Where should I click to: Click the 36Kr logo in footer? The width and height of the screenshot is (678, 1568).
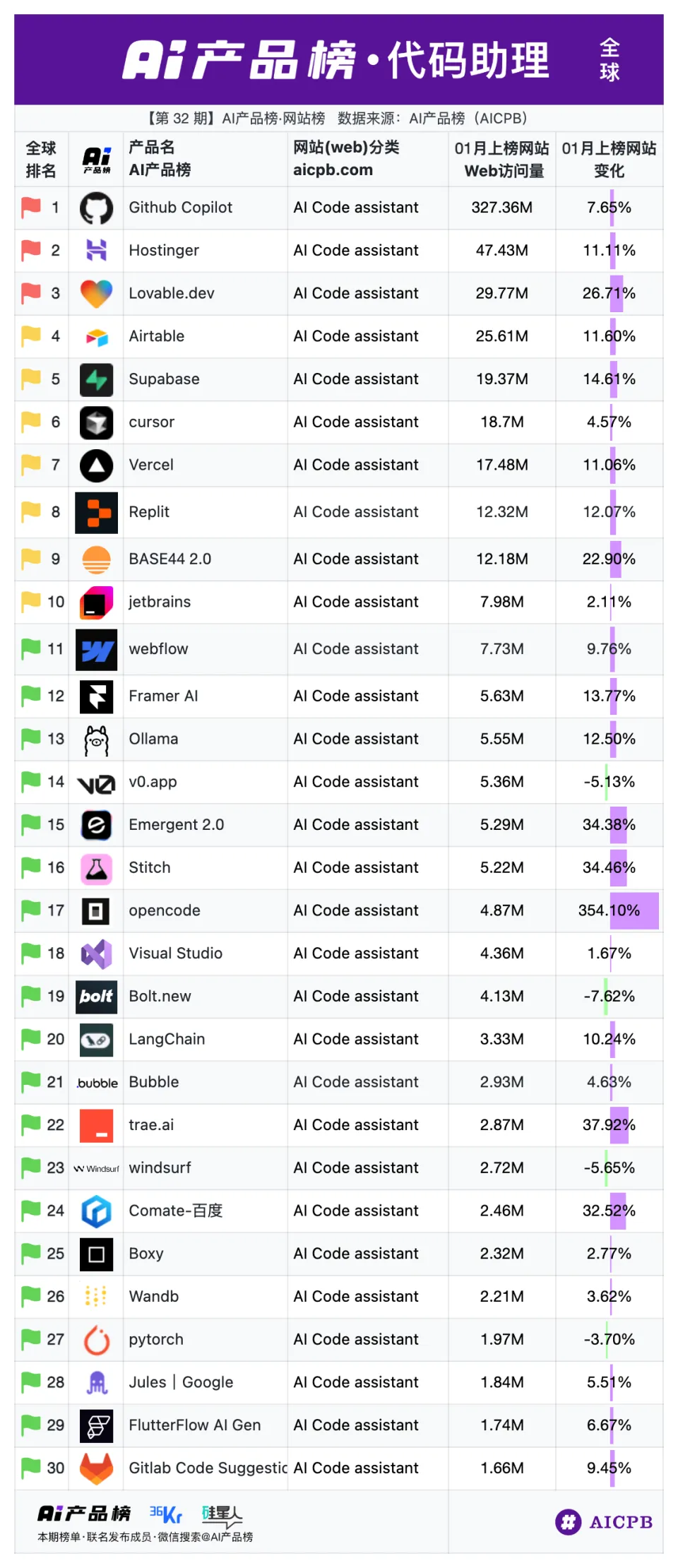click(166, 1514)
